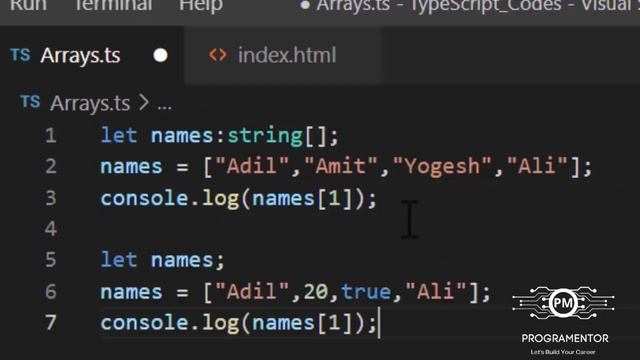Click the 'string' type on line 1
The image size is (640, 360).
coord(265,136)
